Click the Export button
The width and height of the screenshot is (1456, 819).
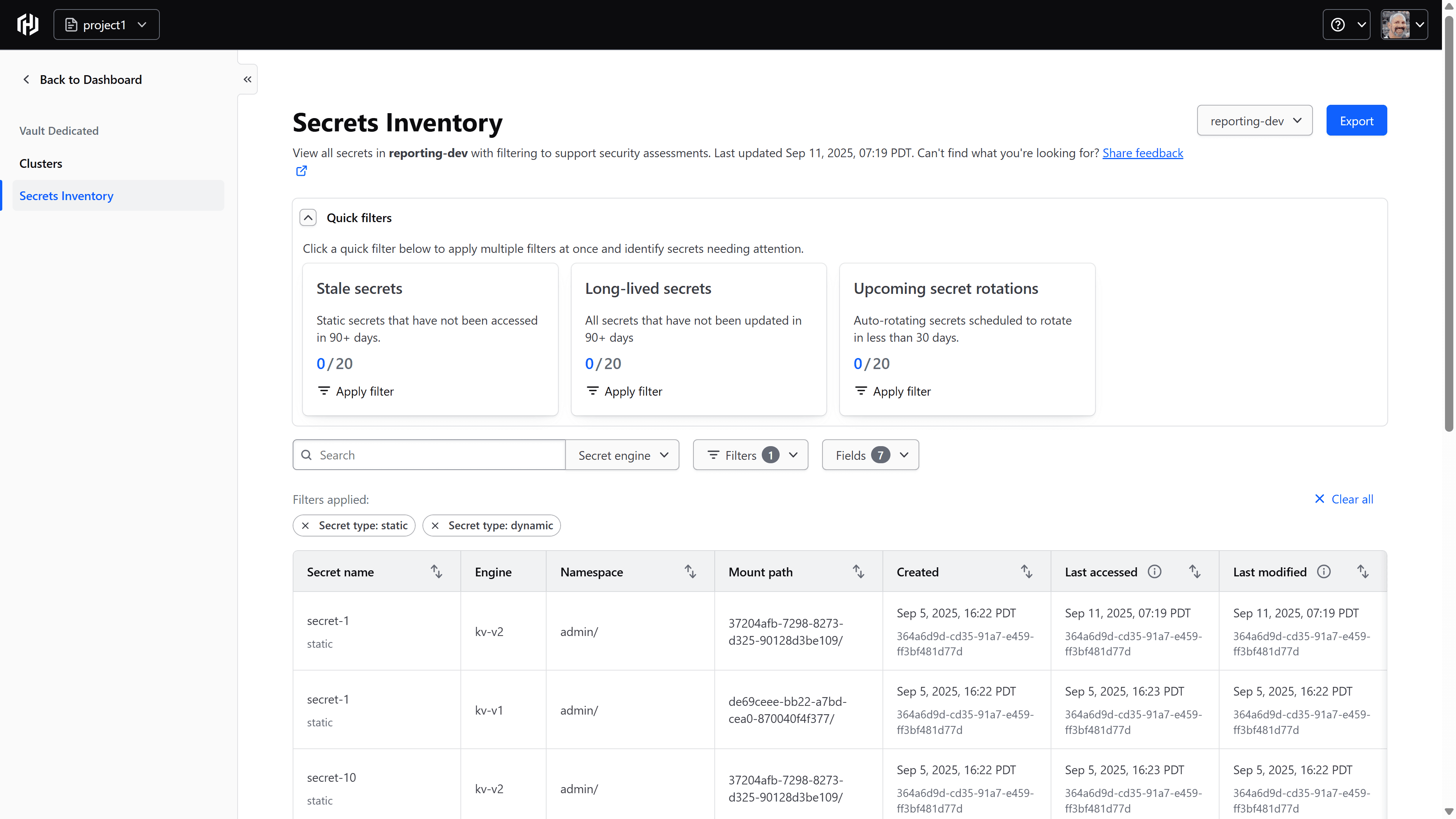click(x=1357, y=120)
